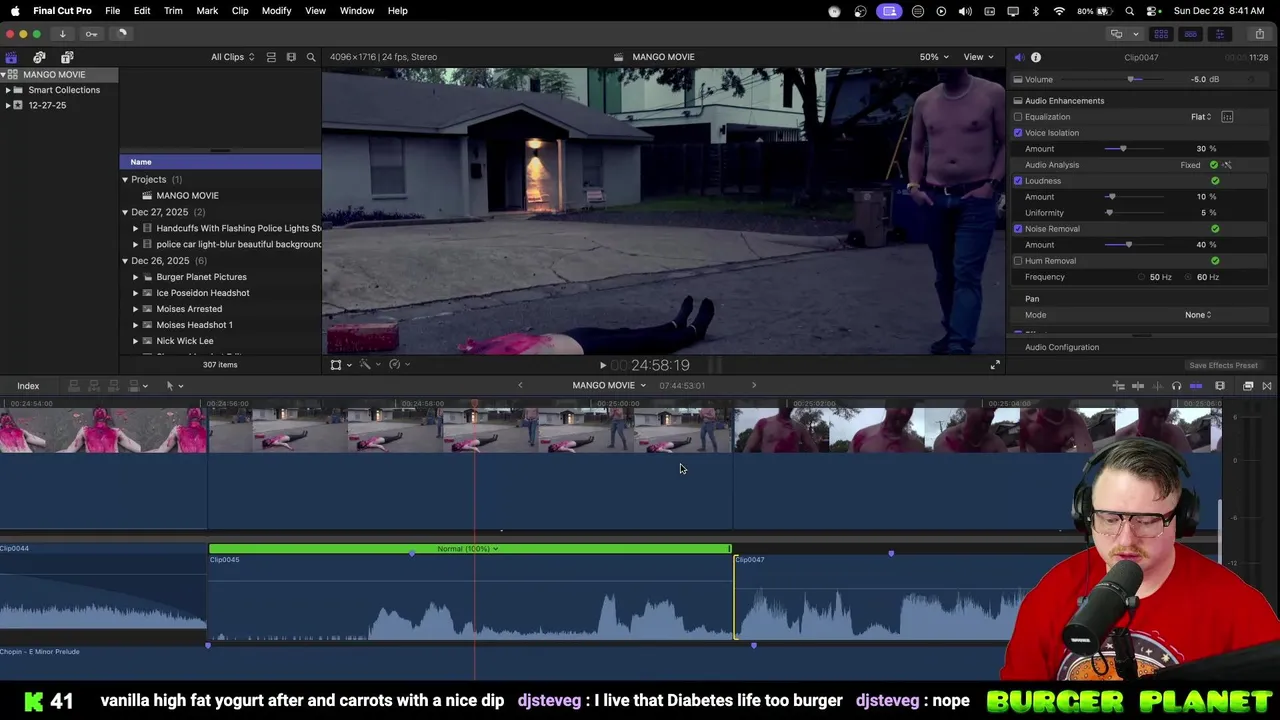Open the Equalization controls graph icon
Screen dimensions: 1280x720
point(1227,117)
